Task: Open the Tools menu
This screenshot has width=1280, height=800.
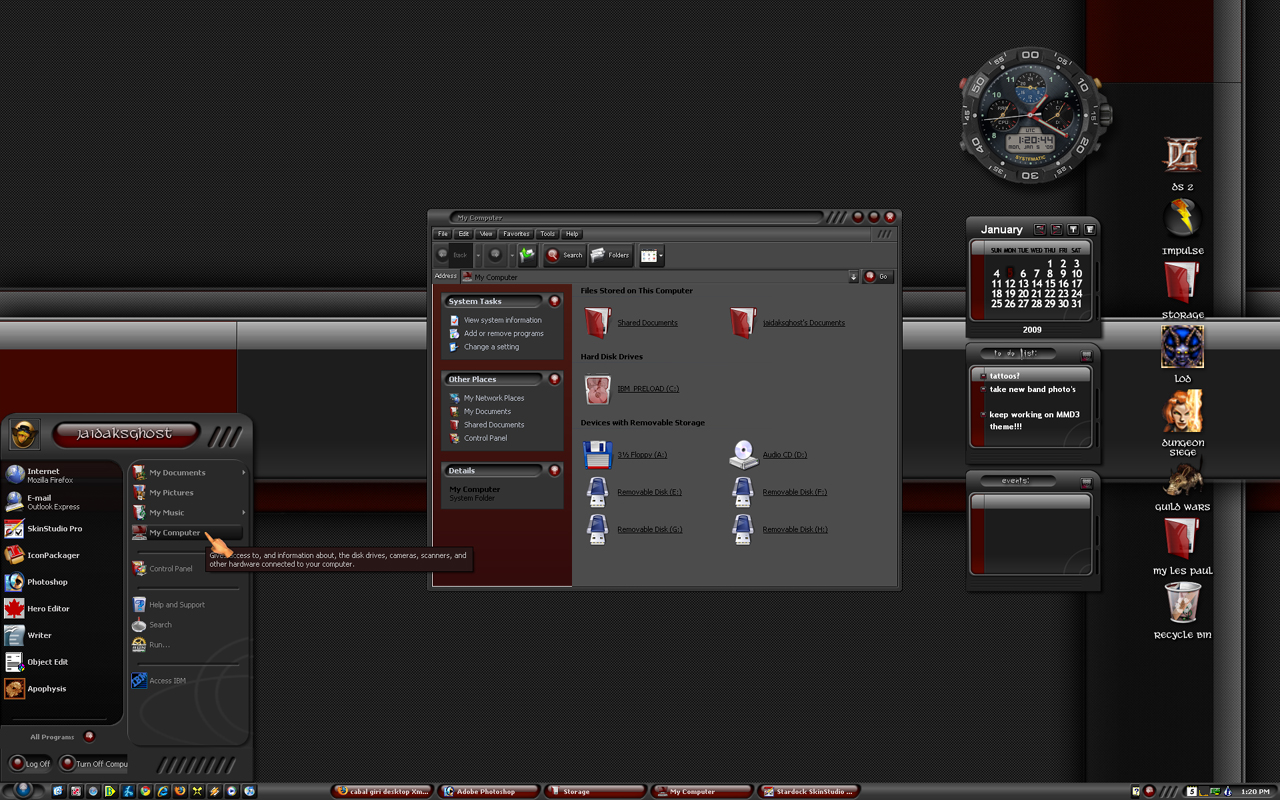Action: click(547, 234)
